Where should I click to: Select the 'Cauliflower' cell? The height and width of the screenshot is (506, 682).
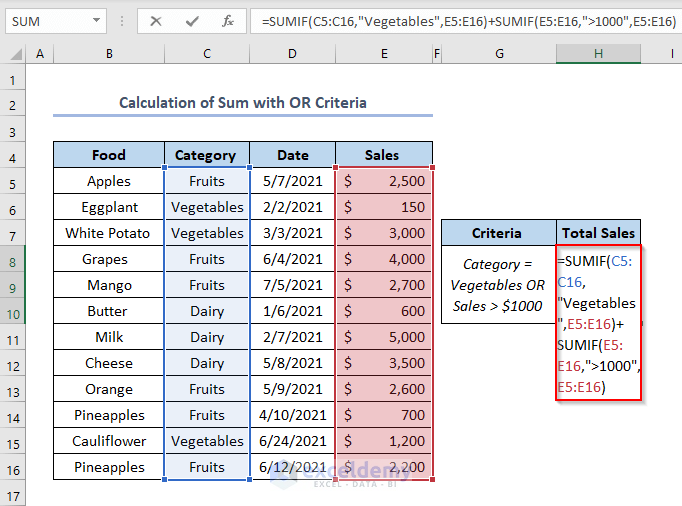tap(109, 441)
